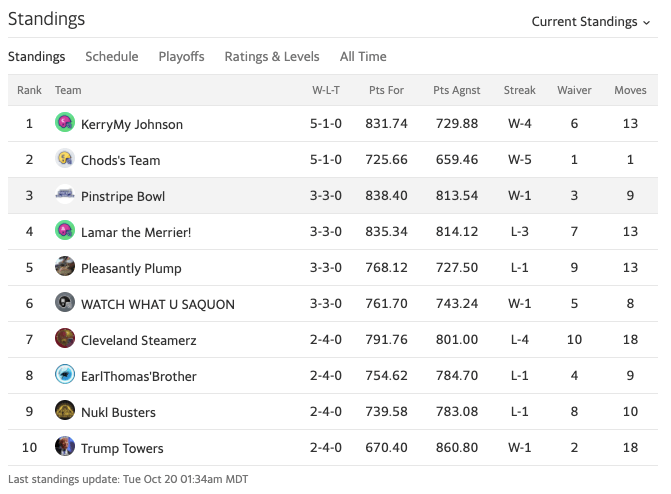Open the Playoffs tab
Image resolution: width=671 pixels, height=494 pixels.
[x=181, y=57]
